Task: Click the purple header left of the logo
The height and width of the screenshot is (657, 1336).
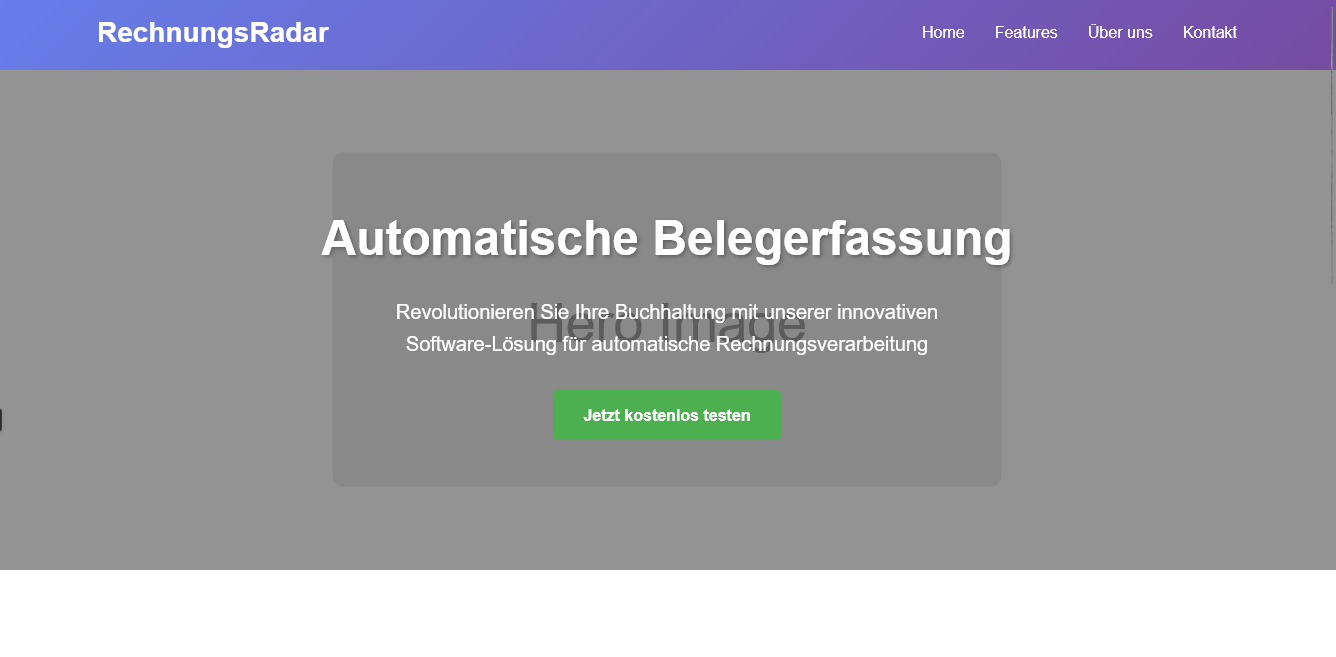Action: click(45, 33)
